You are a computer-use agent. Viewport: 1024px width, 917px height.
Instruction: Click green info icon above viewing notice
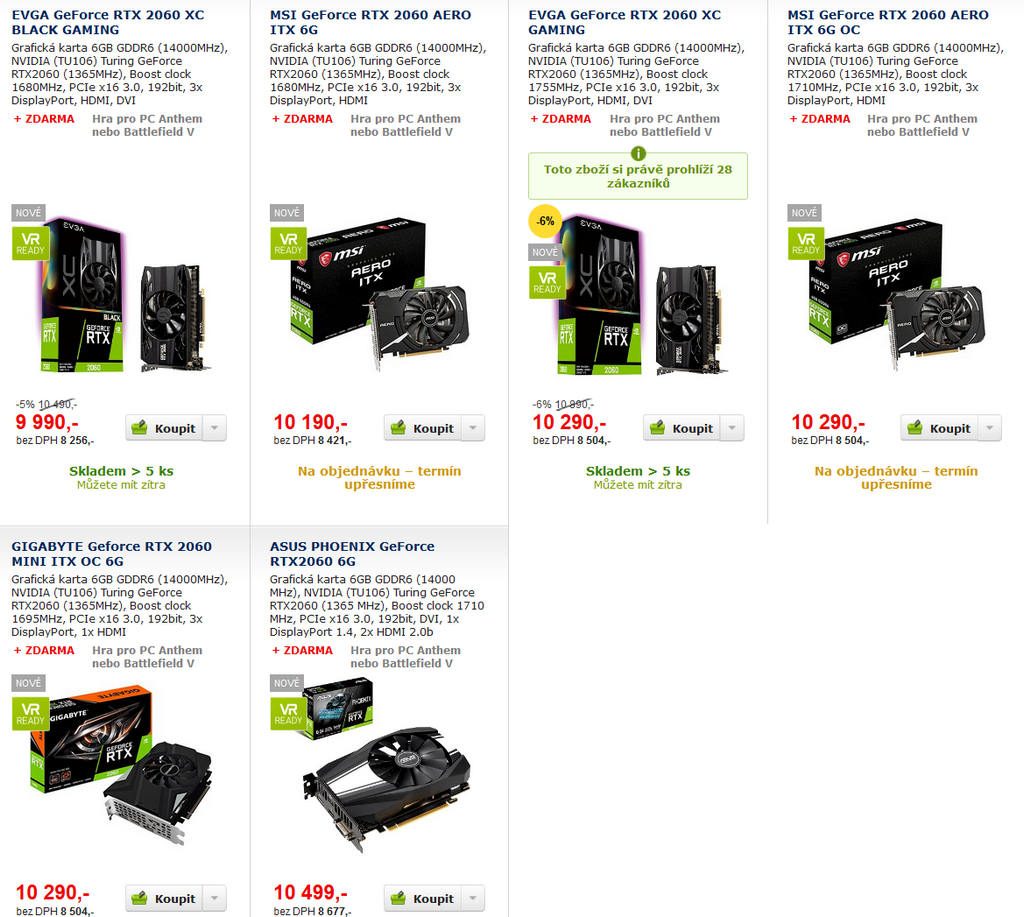(x=638, y=153)
